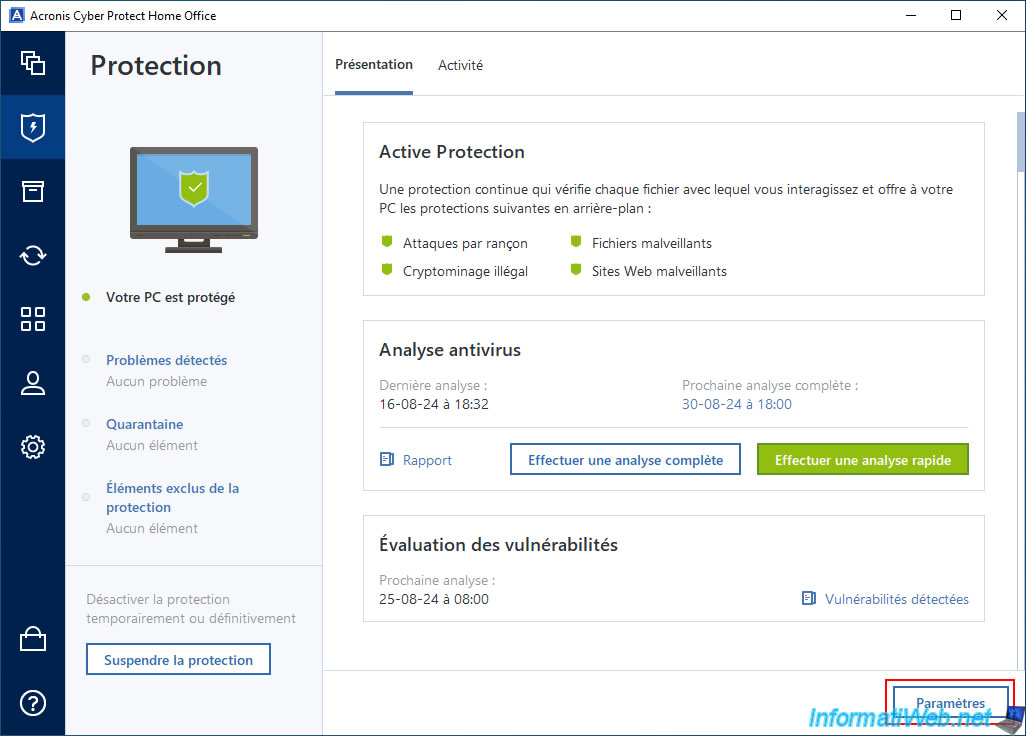
Task: Open the Paramètres button
Action: pos(950,703)
